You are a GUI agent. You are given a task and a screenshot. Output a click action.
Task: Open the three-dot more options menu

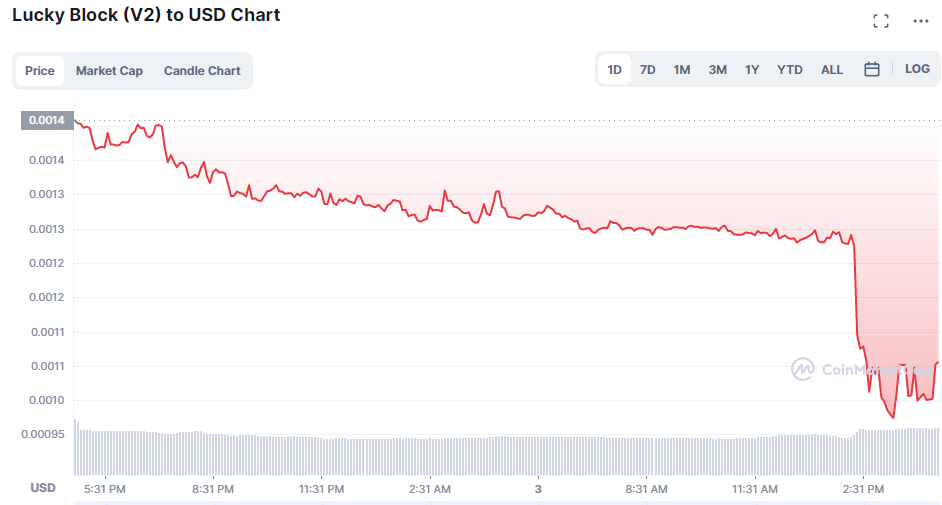(x=920, y=21)
